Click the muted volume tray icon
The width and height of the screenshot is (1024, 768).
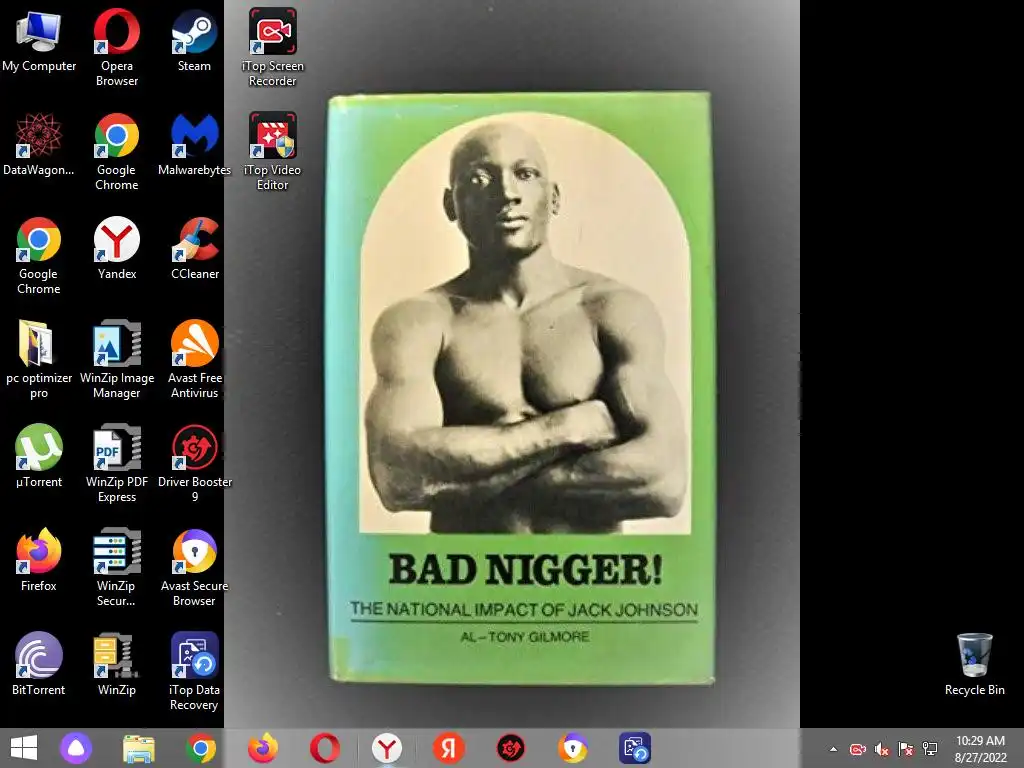[882, 749]
